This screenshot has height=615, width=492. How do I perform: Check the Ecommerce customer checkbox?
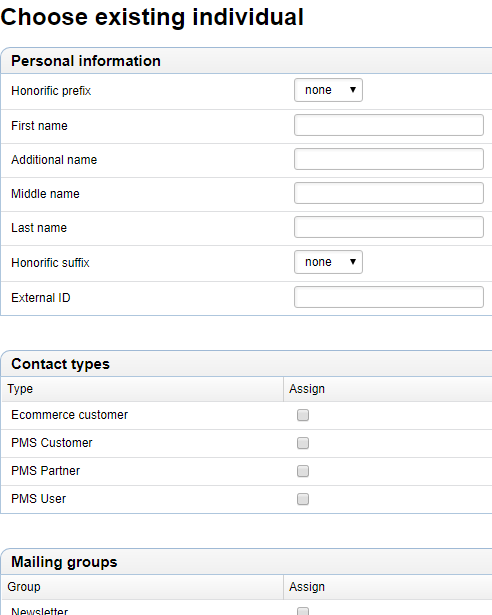[303, 415]
